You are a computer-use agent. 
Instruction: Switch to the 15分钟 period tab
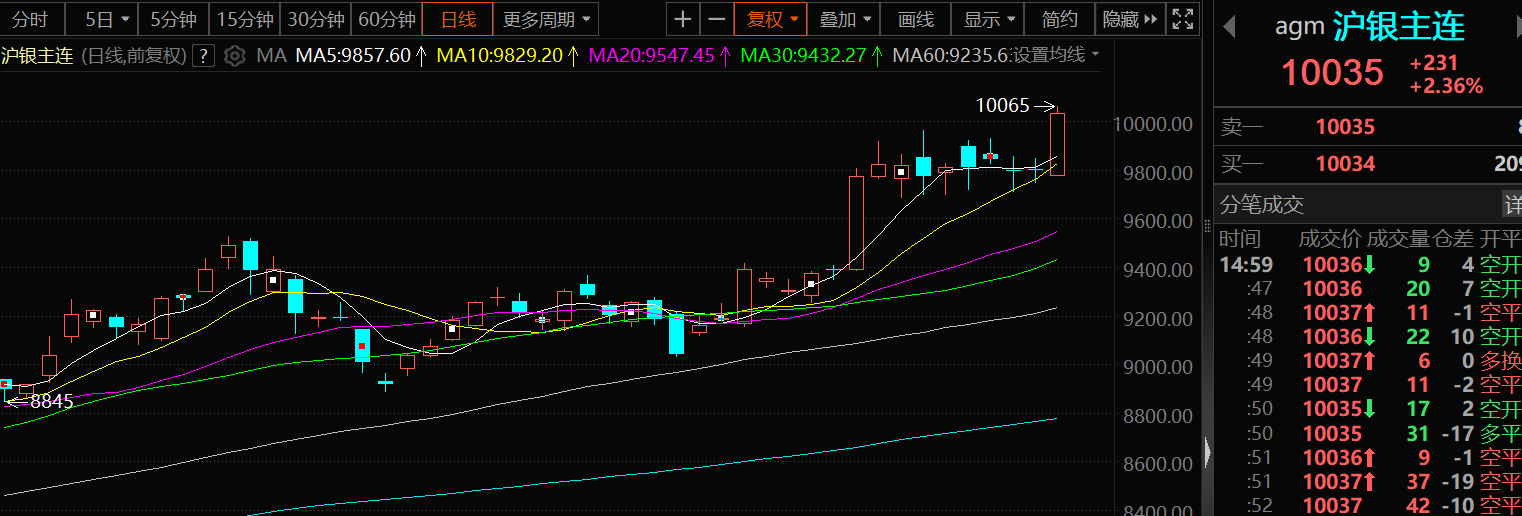[245, 19]
